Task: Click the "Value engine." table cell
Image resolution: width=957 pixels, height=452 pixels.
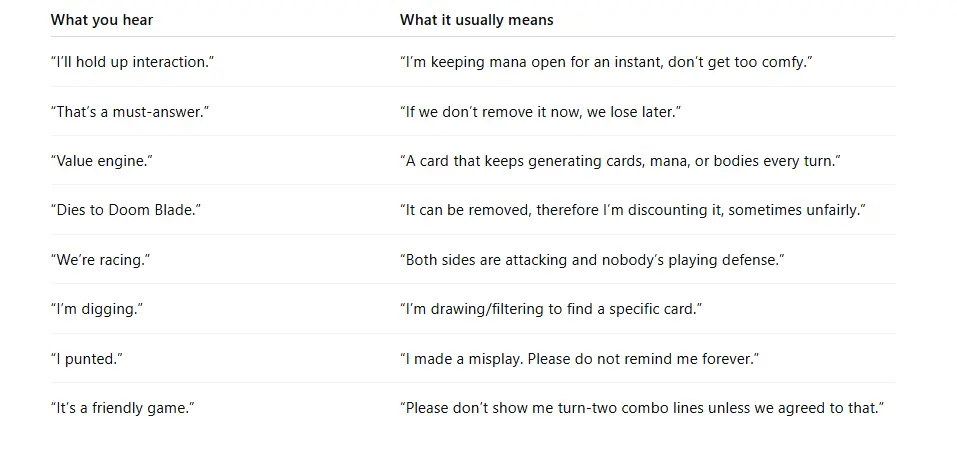Action: point(101,161)
